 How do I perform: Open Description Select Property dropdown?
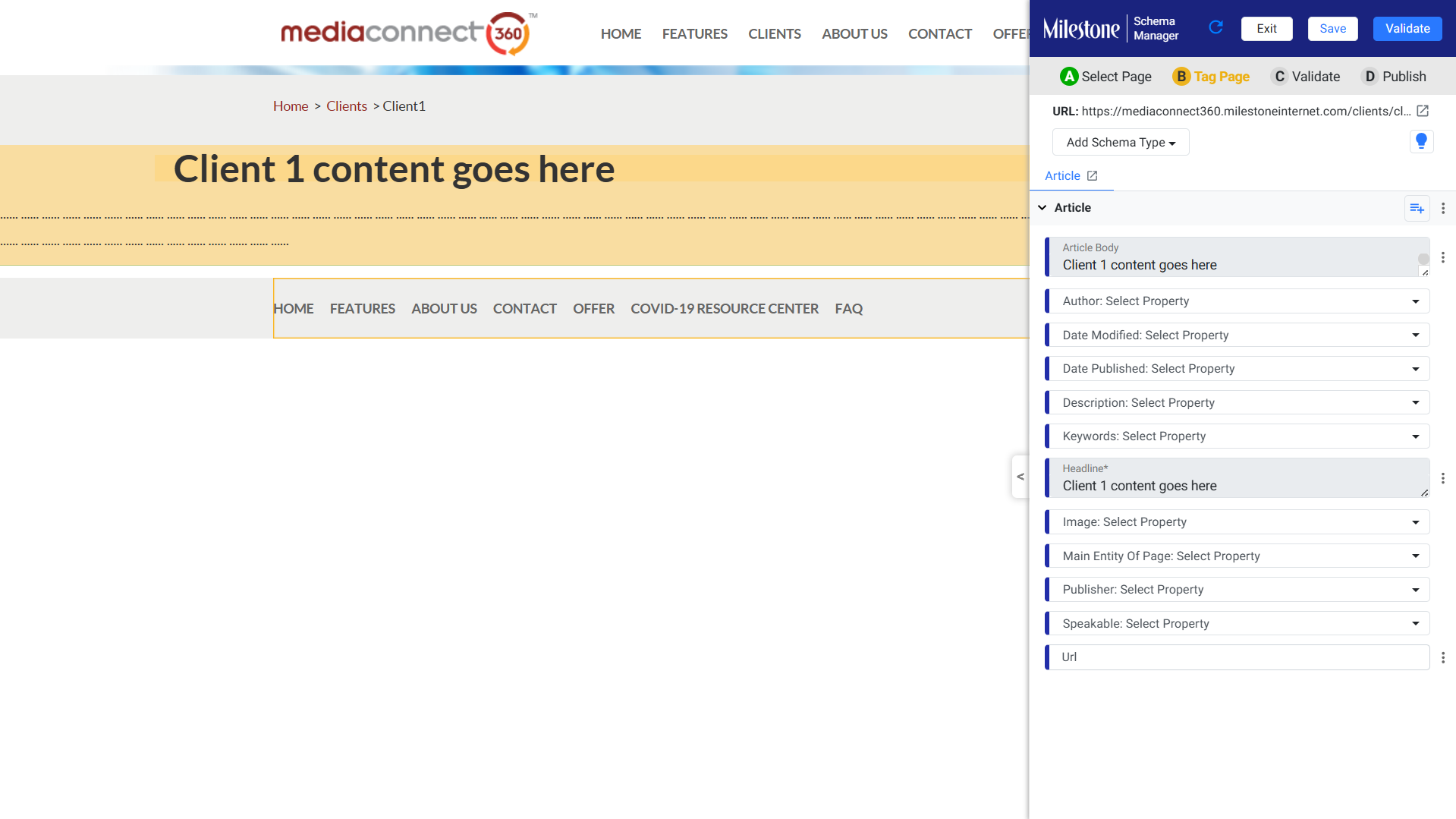pos(1237,402)
